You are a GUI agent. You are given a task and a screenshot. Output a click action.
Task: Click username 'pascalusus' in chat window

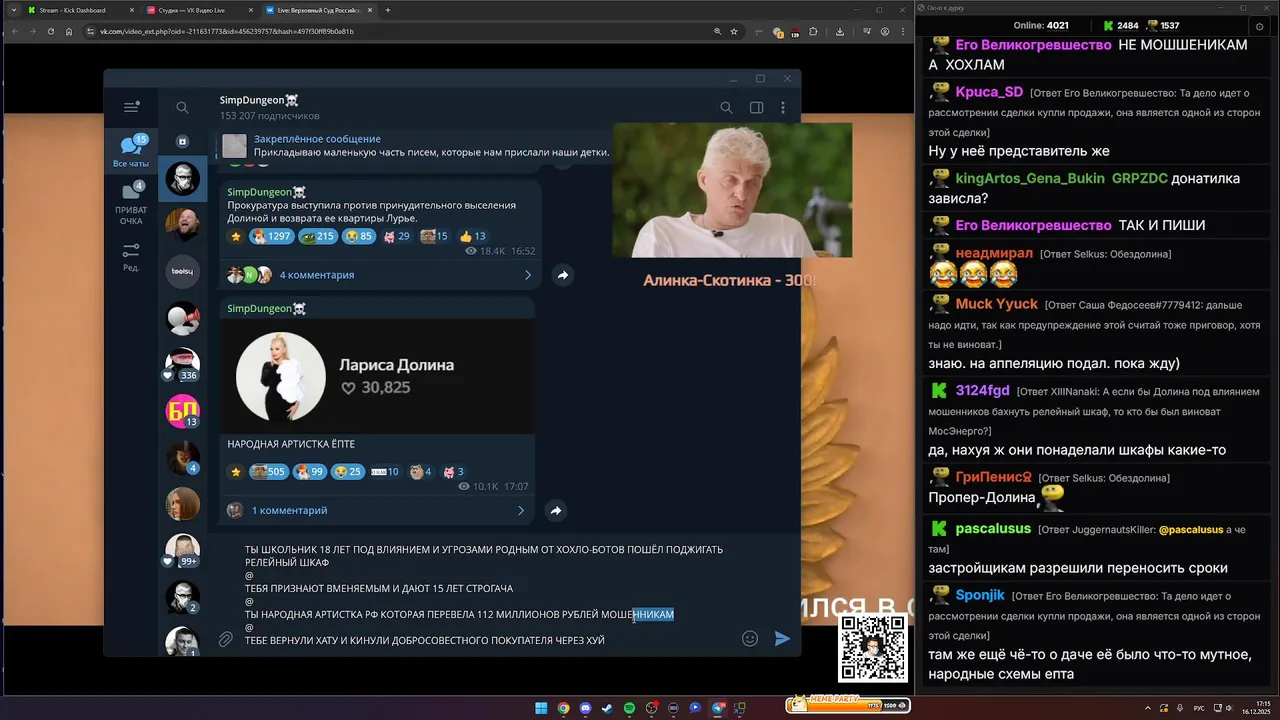993,528
